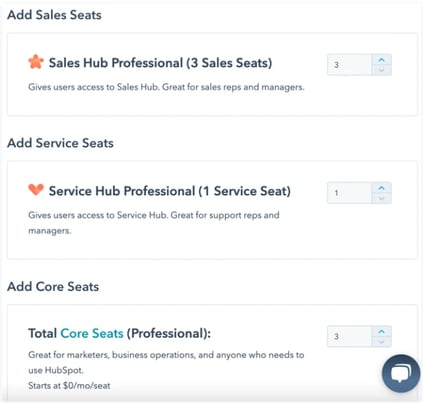Focus the Sales Hub seats number field

[350, 65]
